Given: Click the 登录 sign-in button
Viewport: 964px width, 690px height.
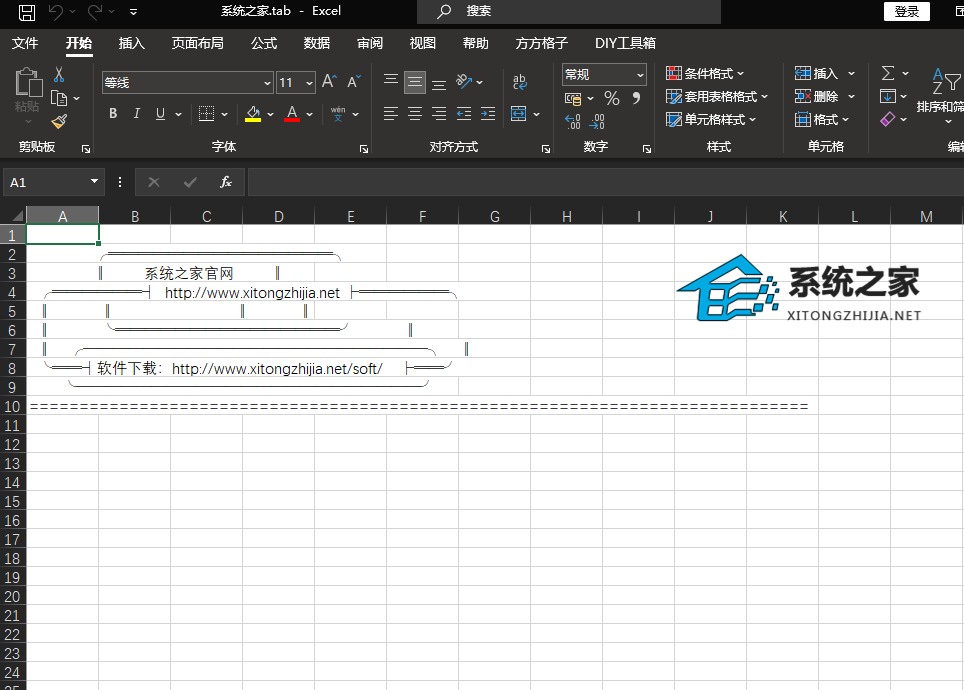Looking at the screenshot, I should tap(906, 12).
